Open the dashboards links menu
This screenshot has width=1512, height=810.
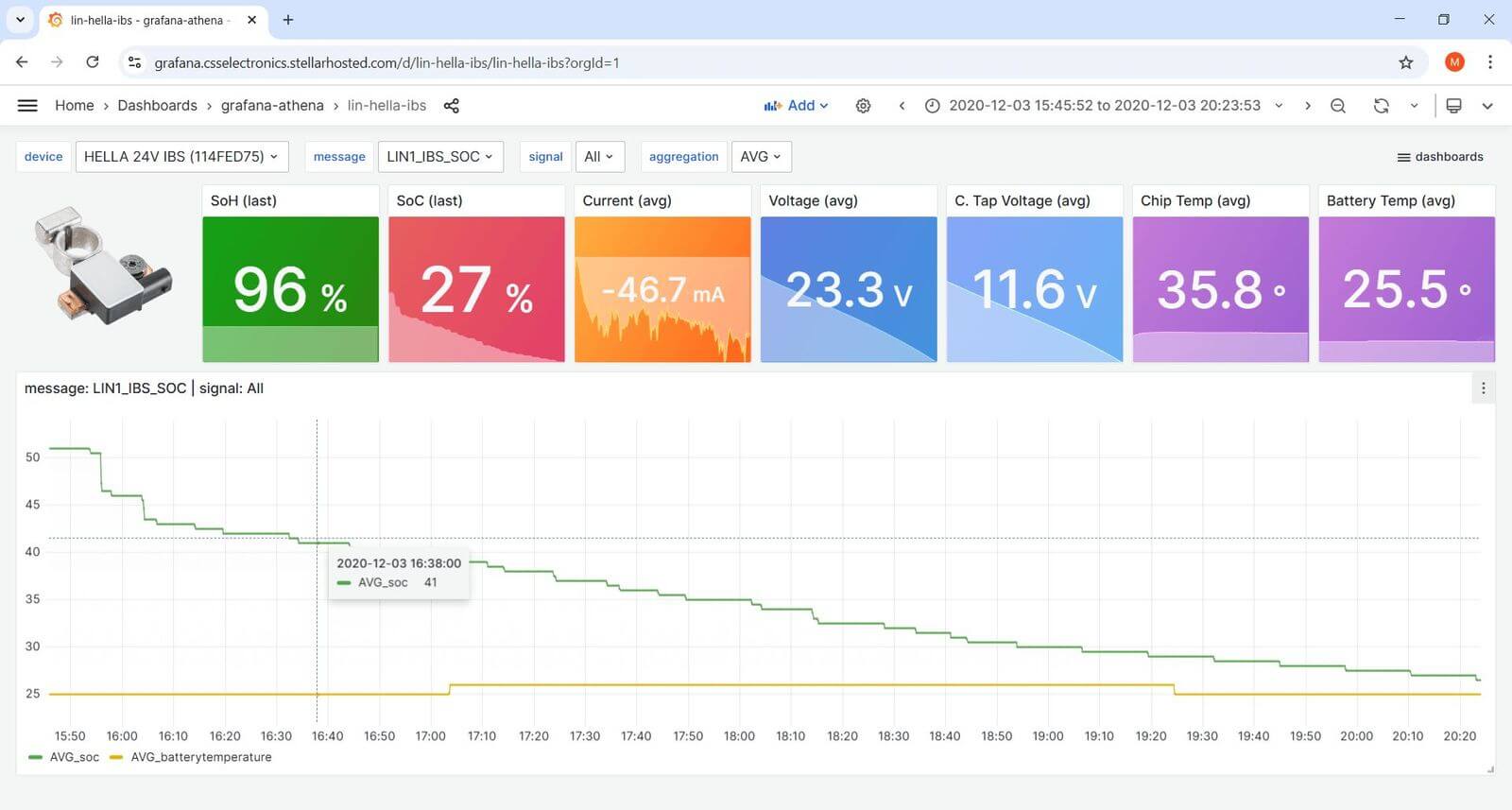click(x=1440, y=157)
